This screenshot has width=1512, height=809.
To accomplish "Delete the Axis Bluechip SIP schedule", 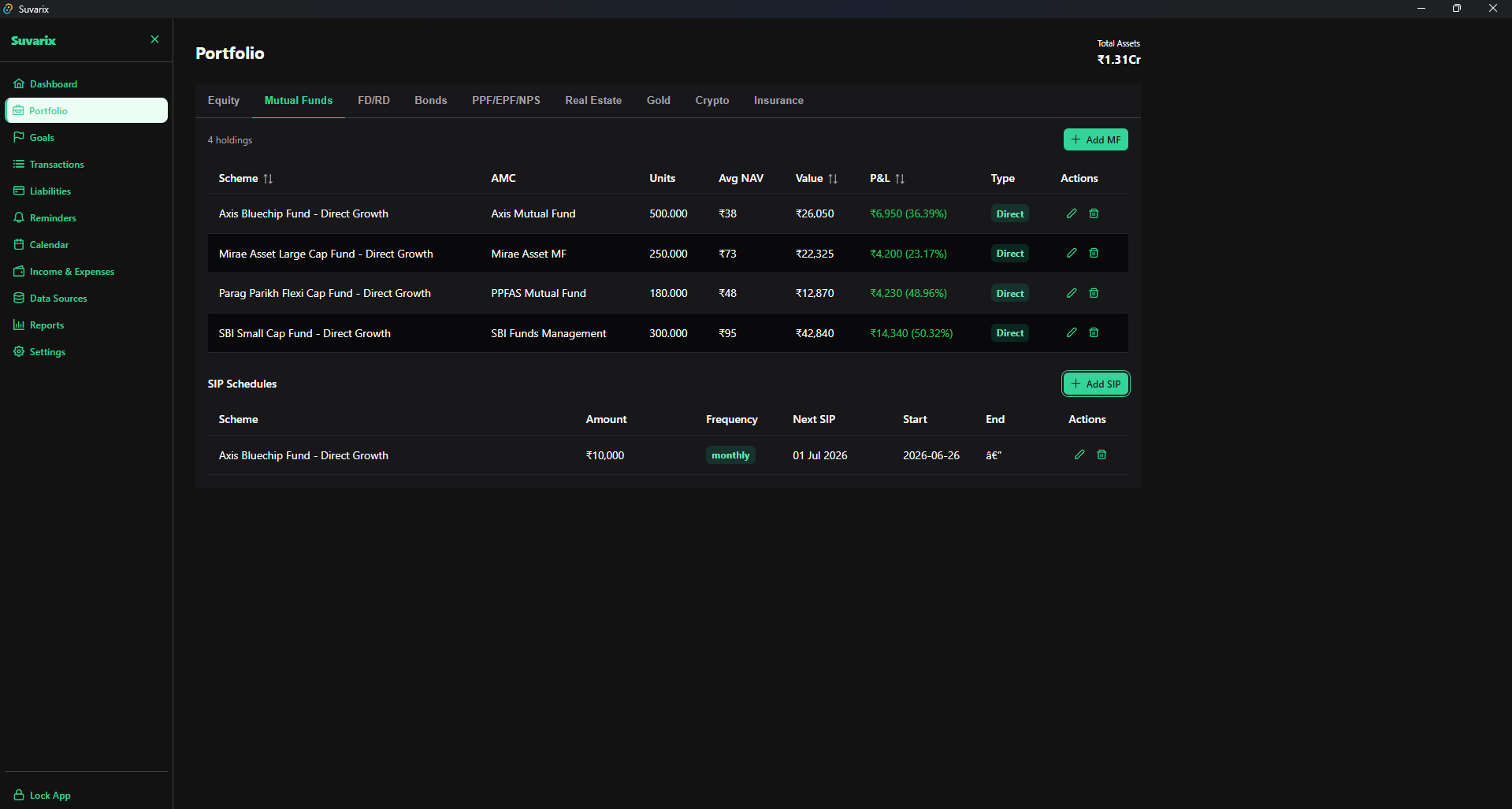I will [x=1101, y=455].
